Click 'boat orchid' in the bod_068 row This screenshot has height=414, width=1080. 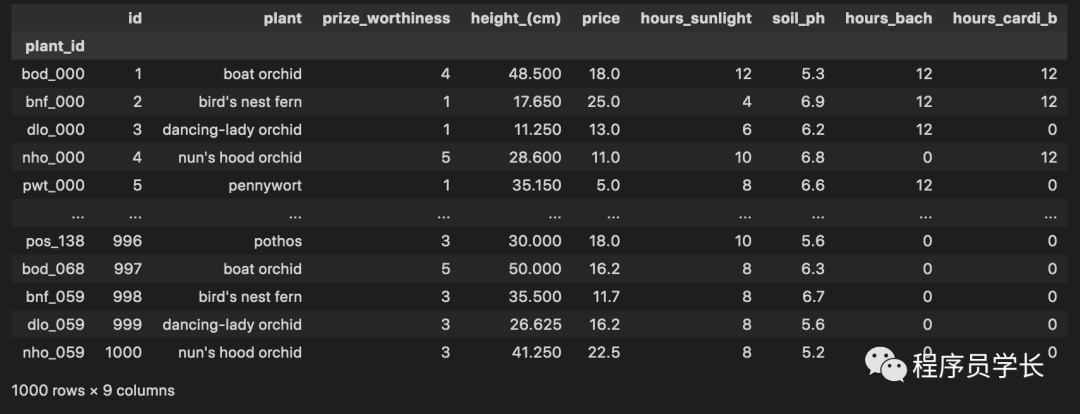pyautogui.click(x=262, y=269)
